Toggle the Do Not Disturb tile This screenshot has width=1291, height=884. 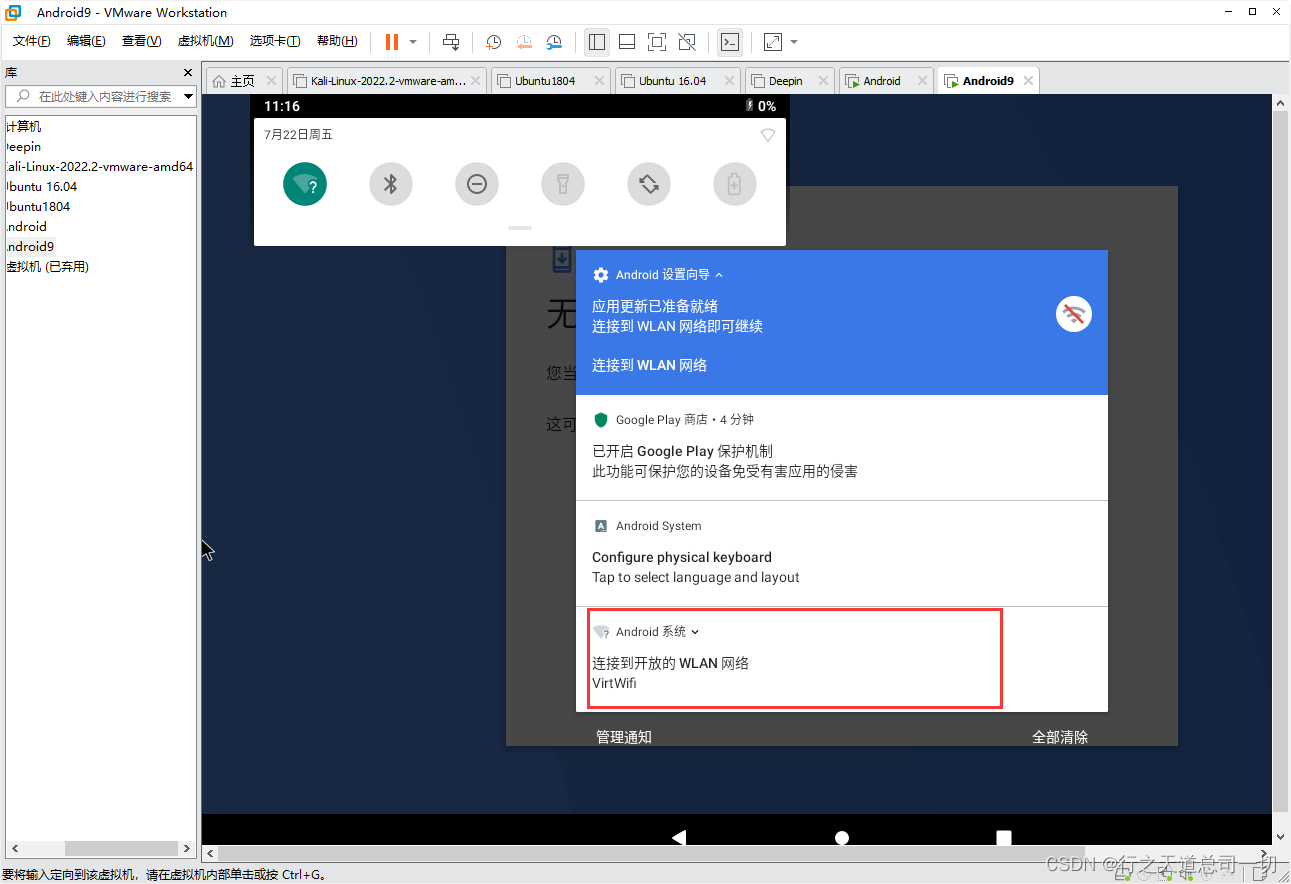(477, 184)
